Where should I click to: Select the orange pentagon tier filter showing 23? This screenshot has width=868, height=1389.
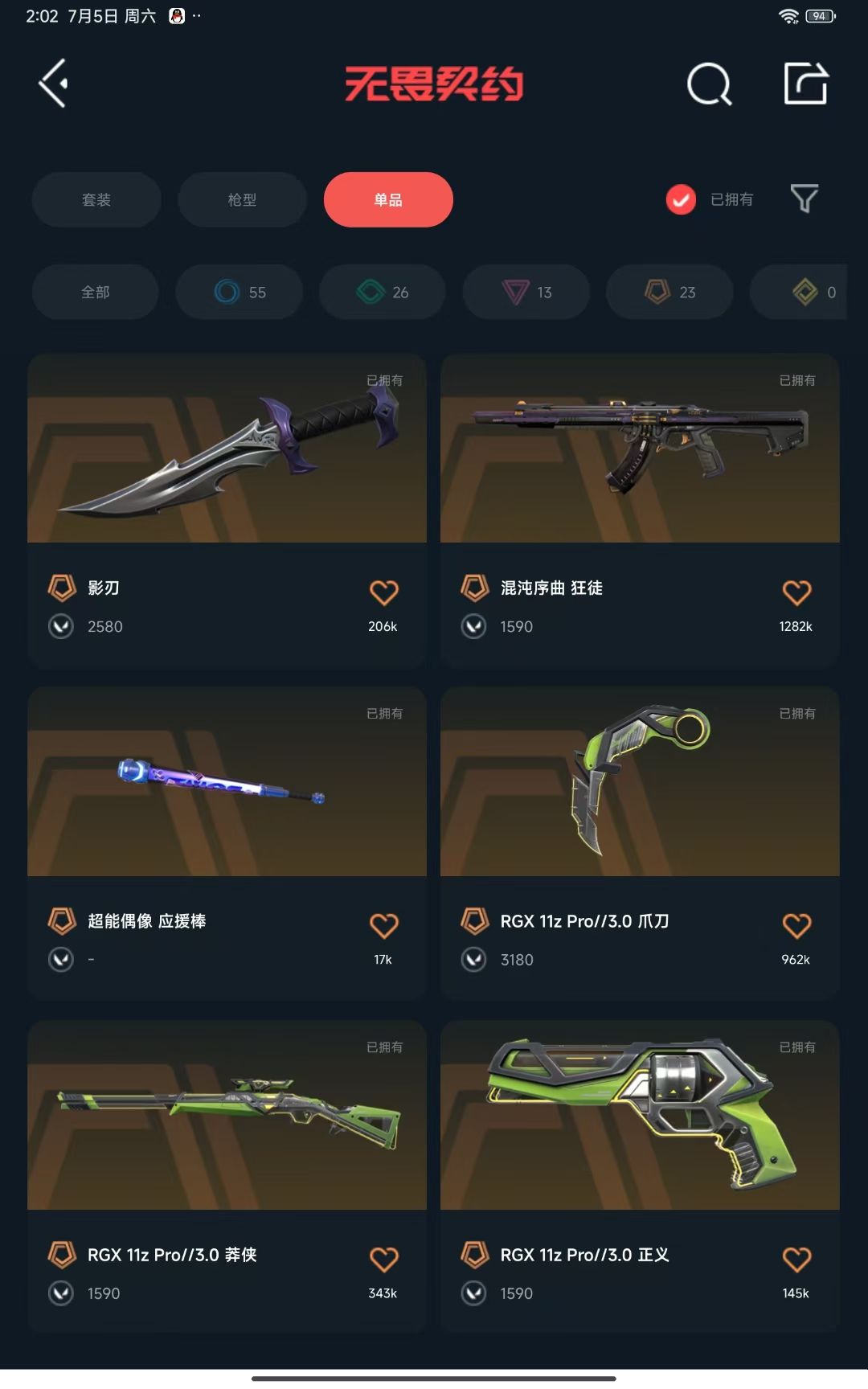(x=669, y=292)
